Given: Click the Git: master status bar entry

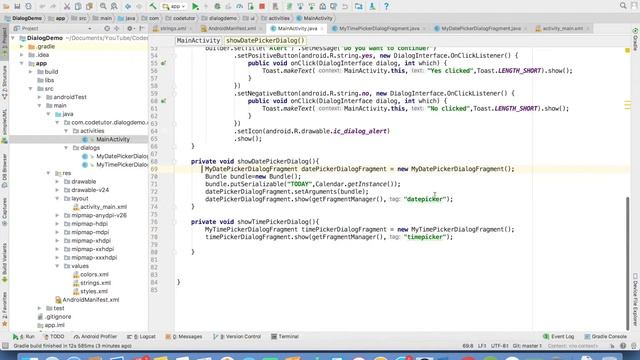Looking at the screenshot, I should (527, 346).
